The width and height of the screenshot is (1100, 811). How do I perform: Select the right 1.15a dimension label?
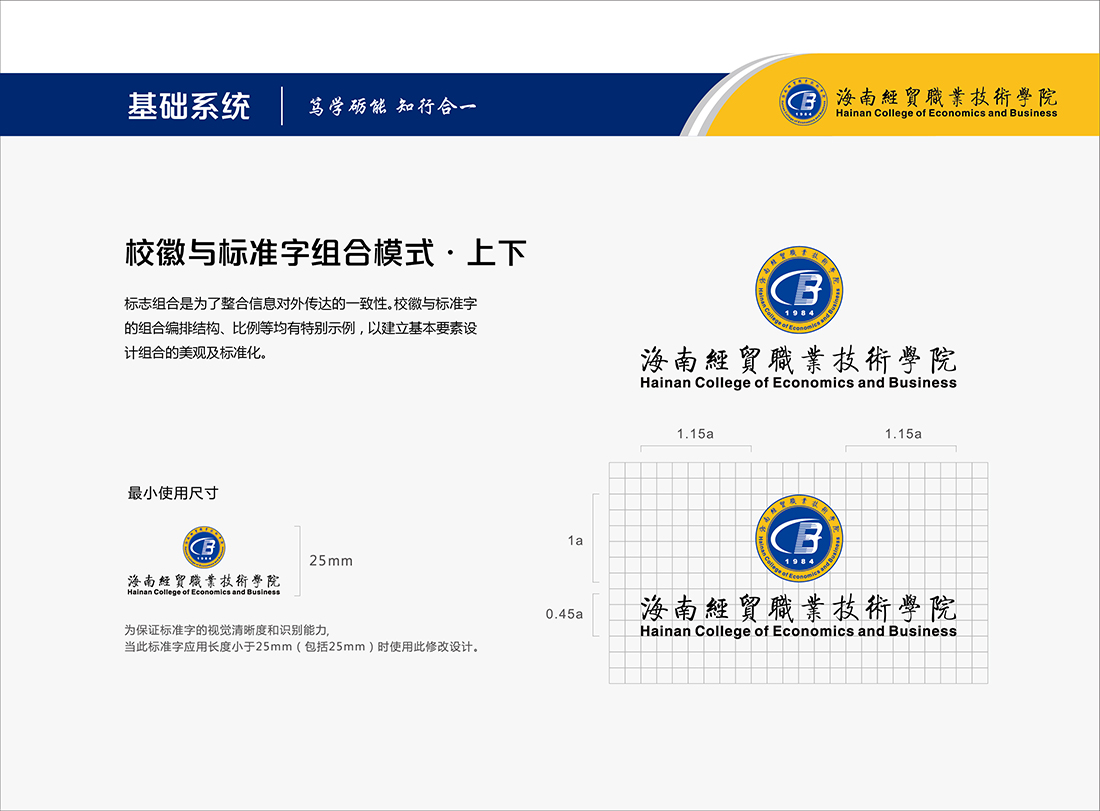pos(903,434)
